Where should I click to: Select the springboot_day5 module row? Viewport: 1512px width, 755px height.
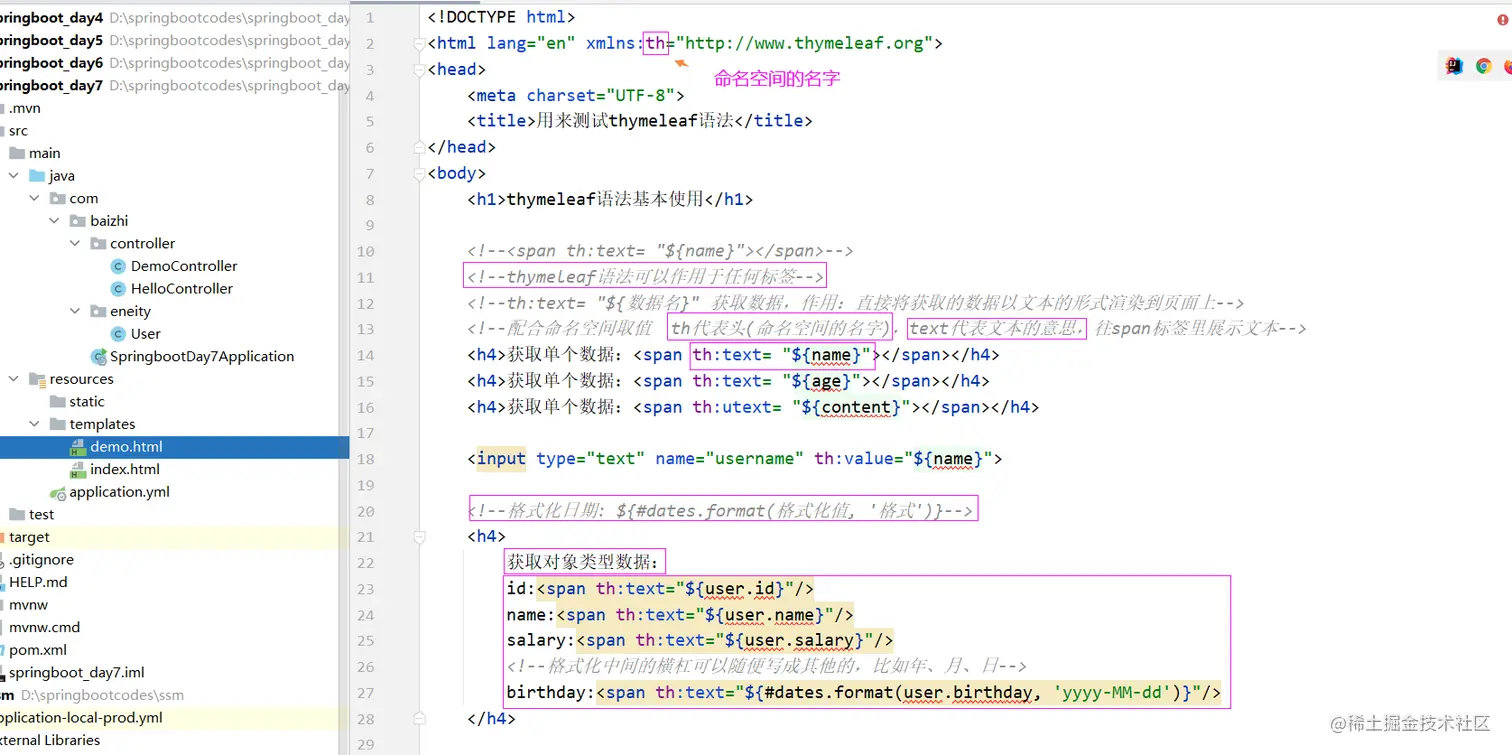[x=175, y=41]
